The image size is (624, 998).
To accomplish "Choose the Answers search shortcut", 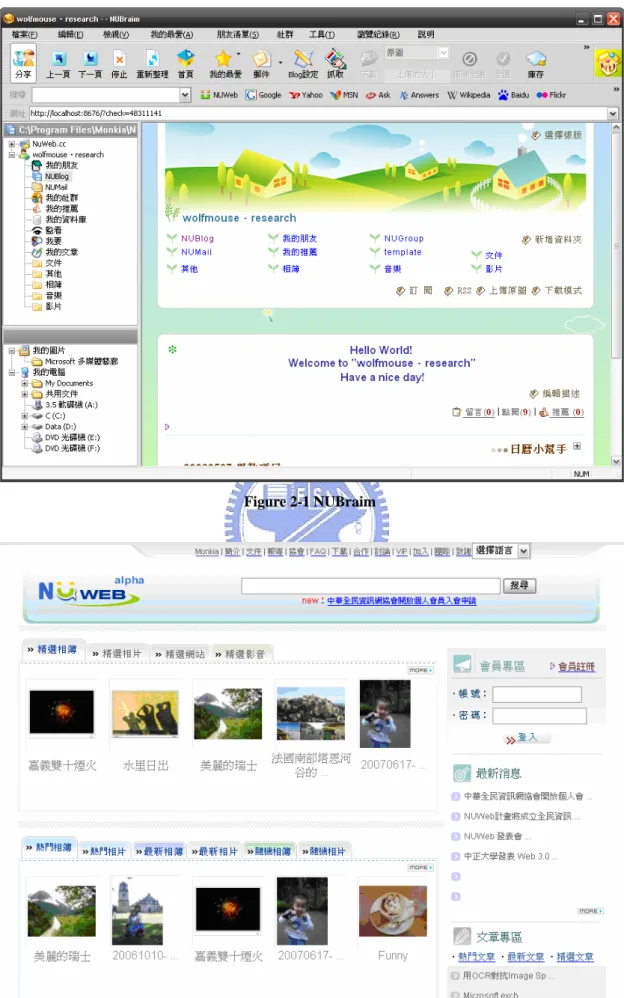I will 419,95.
